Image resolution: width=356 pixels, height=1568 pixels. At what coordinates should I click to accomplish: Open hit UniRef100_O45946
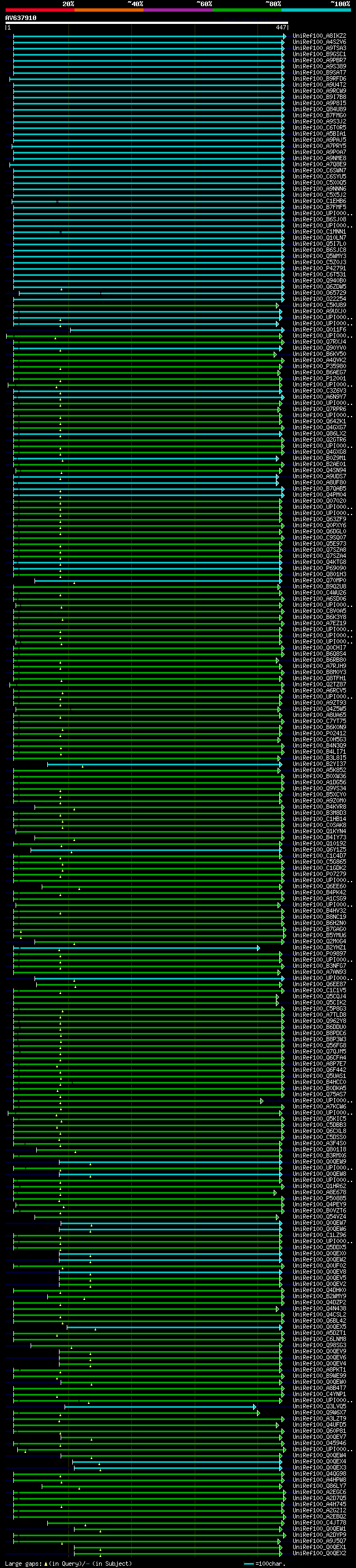pyautogui.click(x=319, y=1443)
